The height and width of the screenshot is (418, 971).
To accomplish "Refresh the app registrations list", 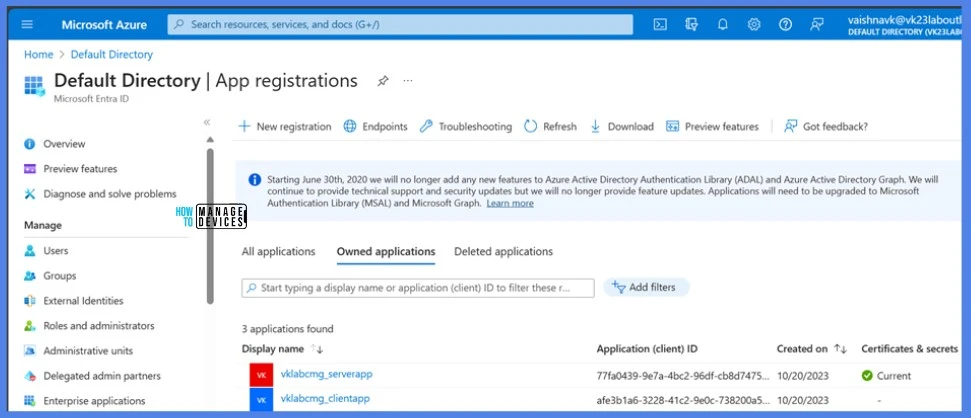I will (551, 126).
